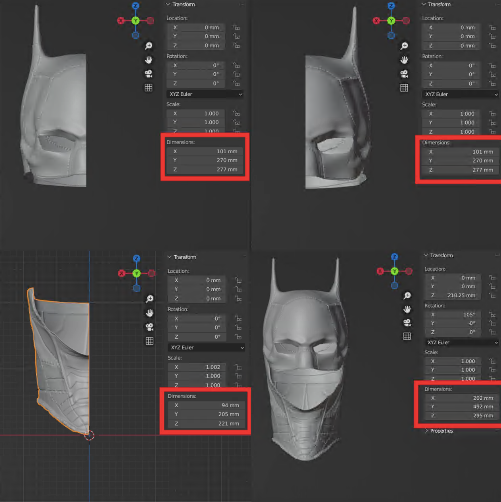The image size is (501, 502).
Task: Click red X gizmo axis in top-left screenshot
Action: [121, 21]
